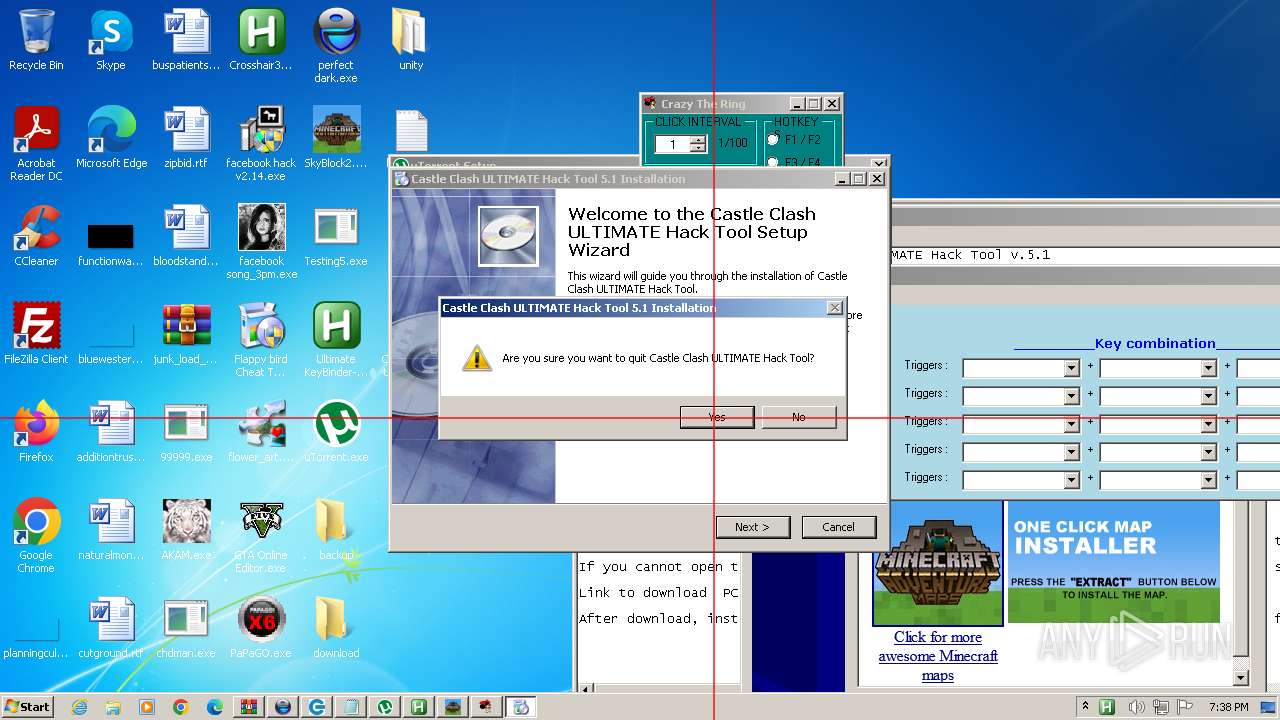Select the CCleaner desktop shortcut

pyautogui.click(x=36, y=236)
